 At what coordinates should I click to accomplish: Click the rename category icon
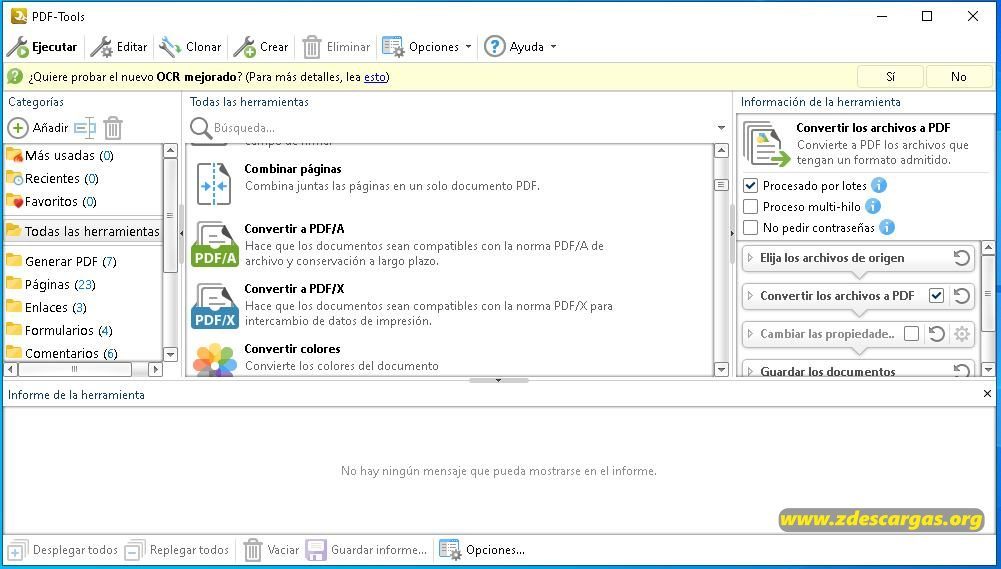coord(85,128)
